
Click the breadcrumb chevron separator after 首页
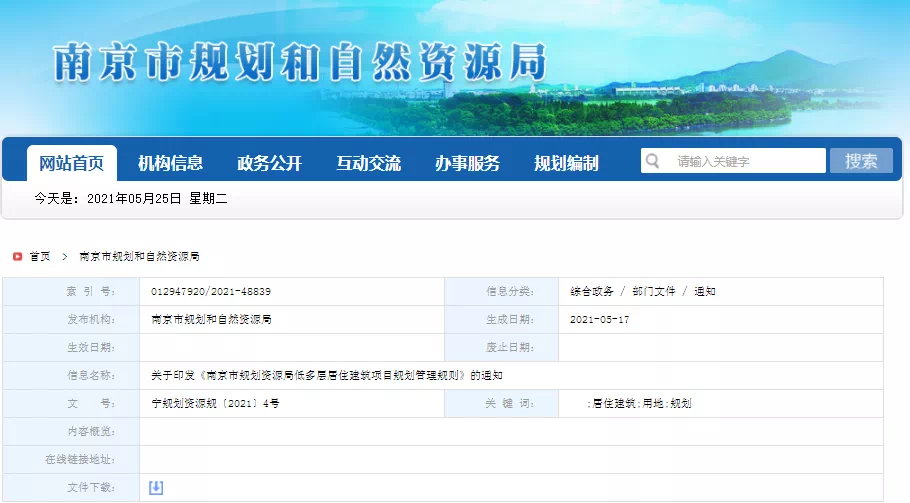(65, 257)
